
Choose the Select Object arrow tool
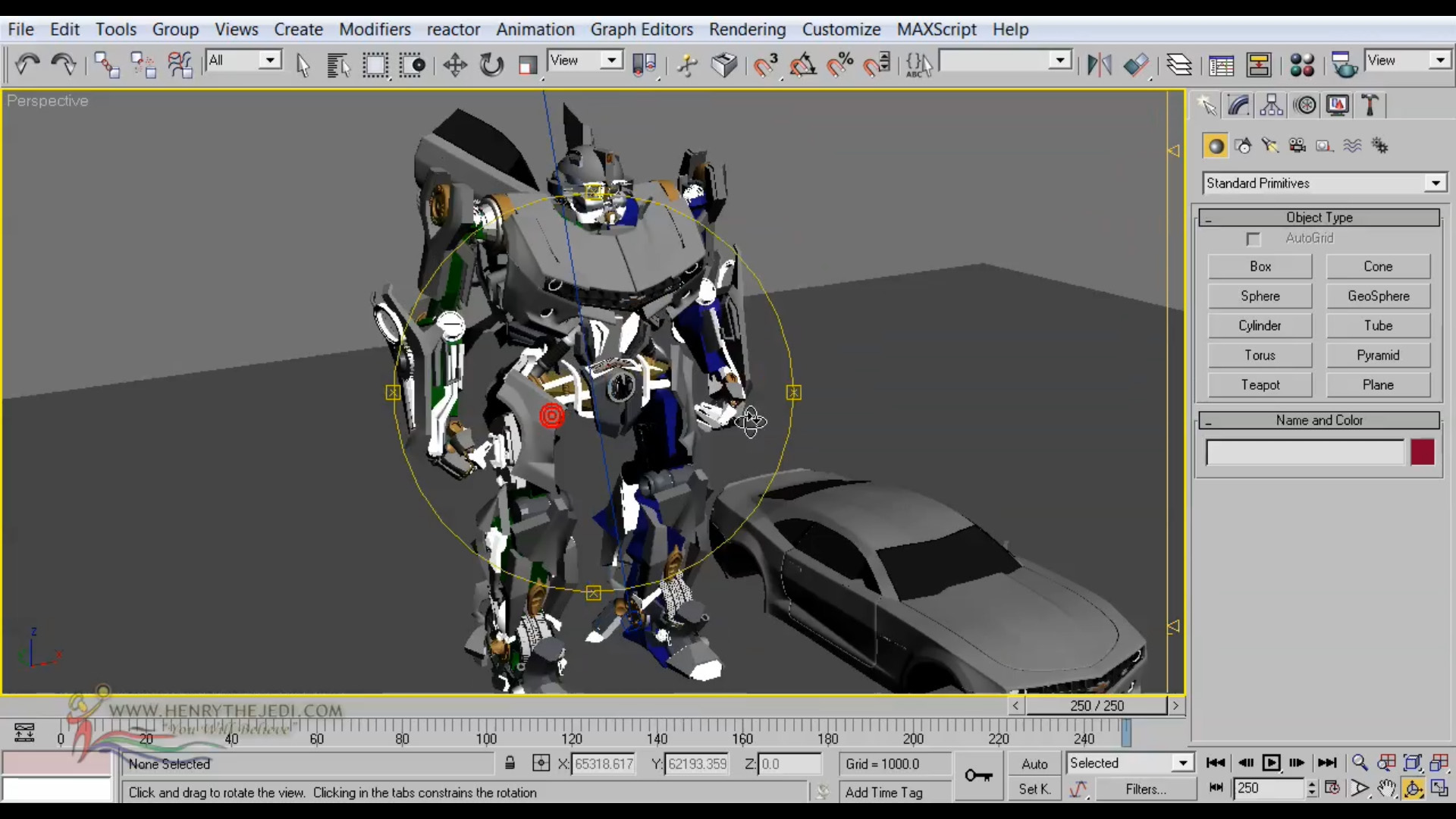[x=303, y=65]
